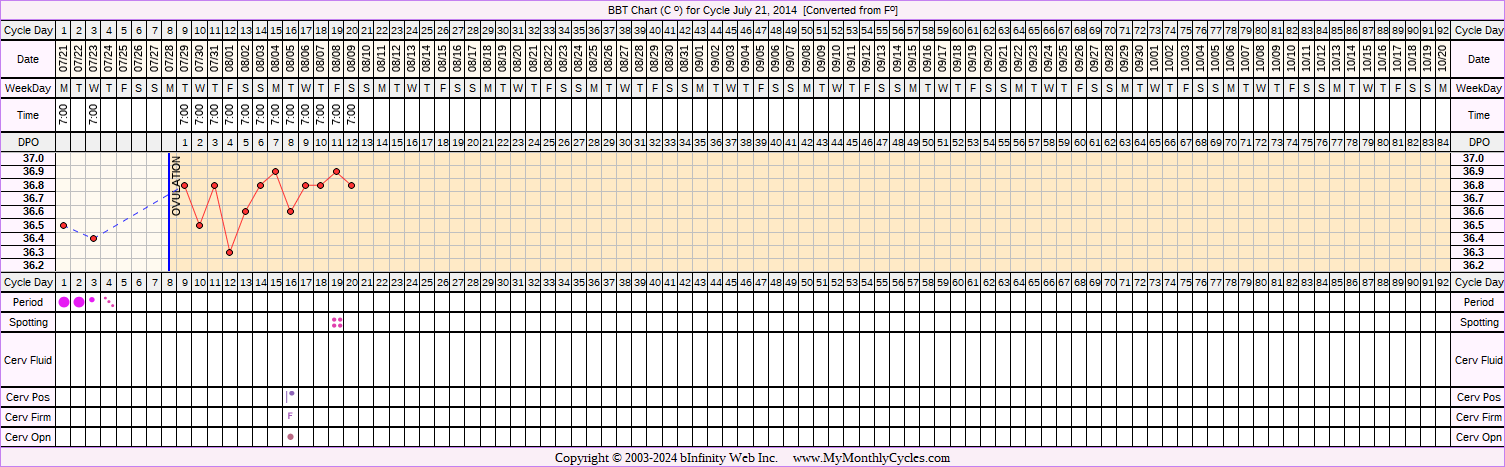Click the first temperature point on cycle day 1
Viewport: 1505px width, 467px height.
click(64, 225)
